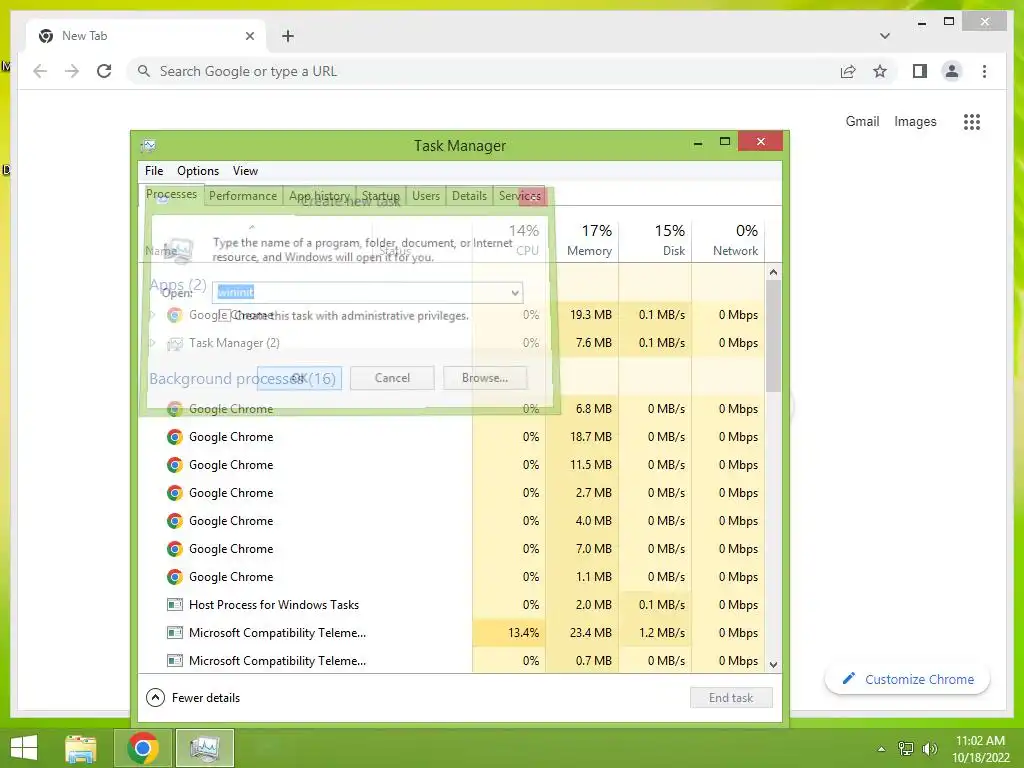Click Chrome's forward navigation arrow
Image resolution: width=1024 pixels, height=768 pixels.
click(x=72, y=71)
